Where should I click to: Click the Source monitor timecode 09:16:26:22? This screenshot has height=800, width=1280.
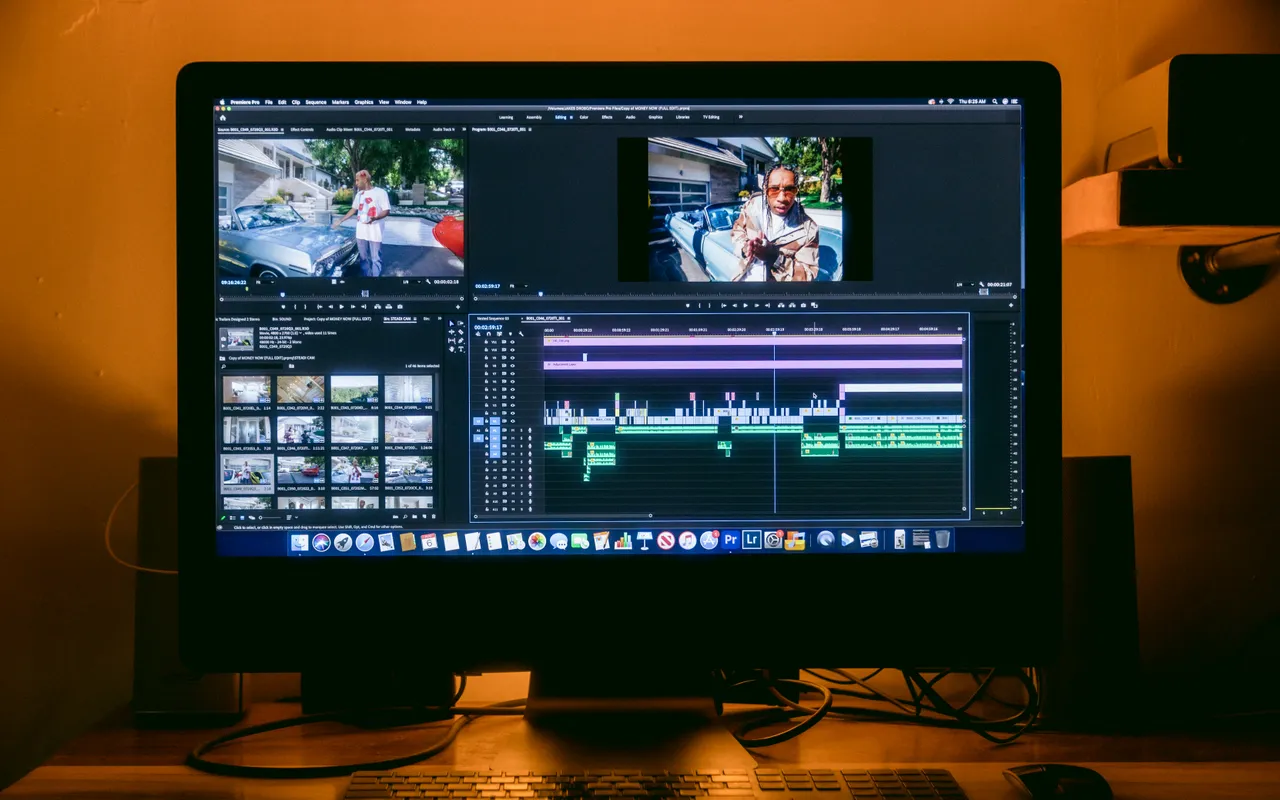click(x=233, y=282)
